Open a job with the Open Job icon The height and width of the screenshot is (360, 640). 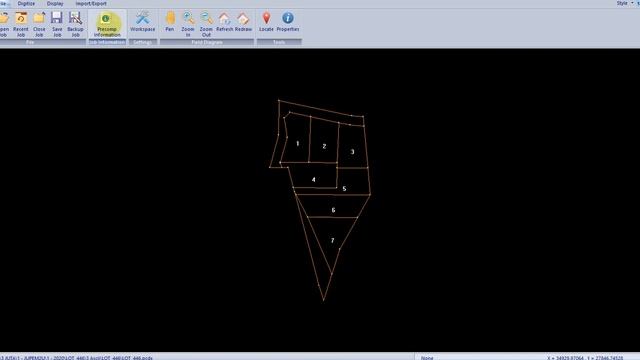click(x=4, y=24)
